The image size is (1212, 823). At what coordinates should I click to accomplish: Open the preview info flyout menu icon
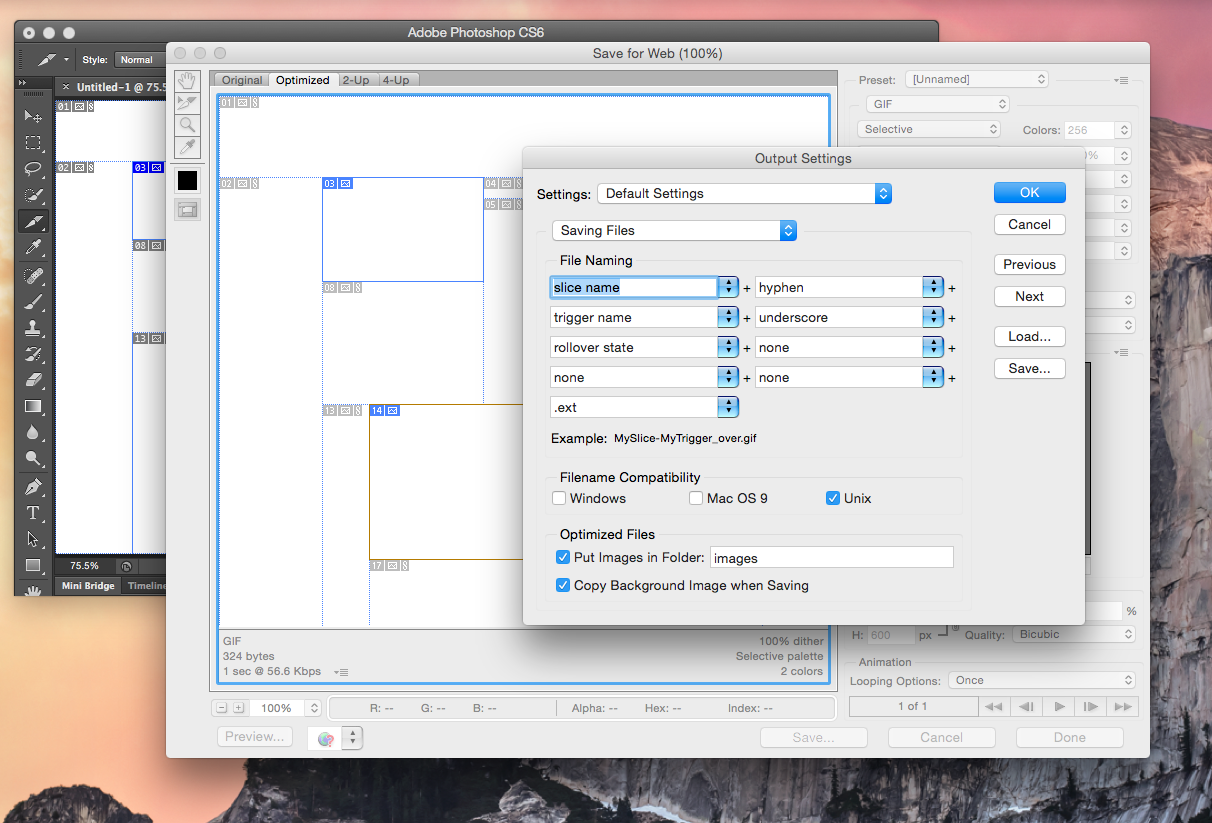(341, 672)
